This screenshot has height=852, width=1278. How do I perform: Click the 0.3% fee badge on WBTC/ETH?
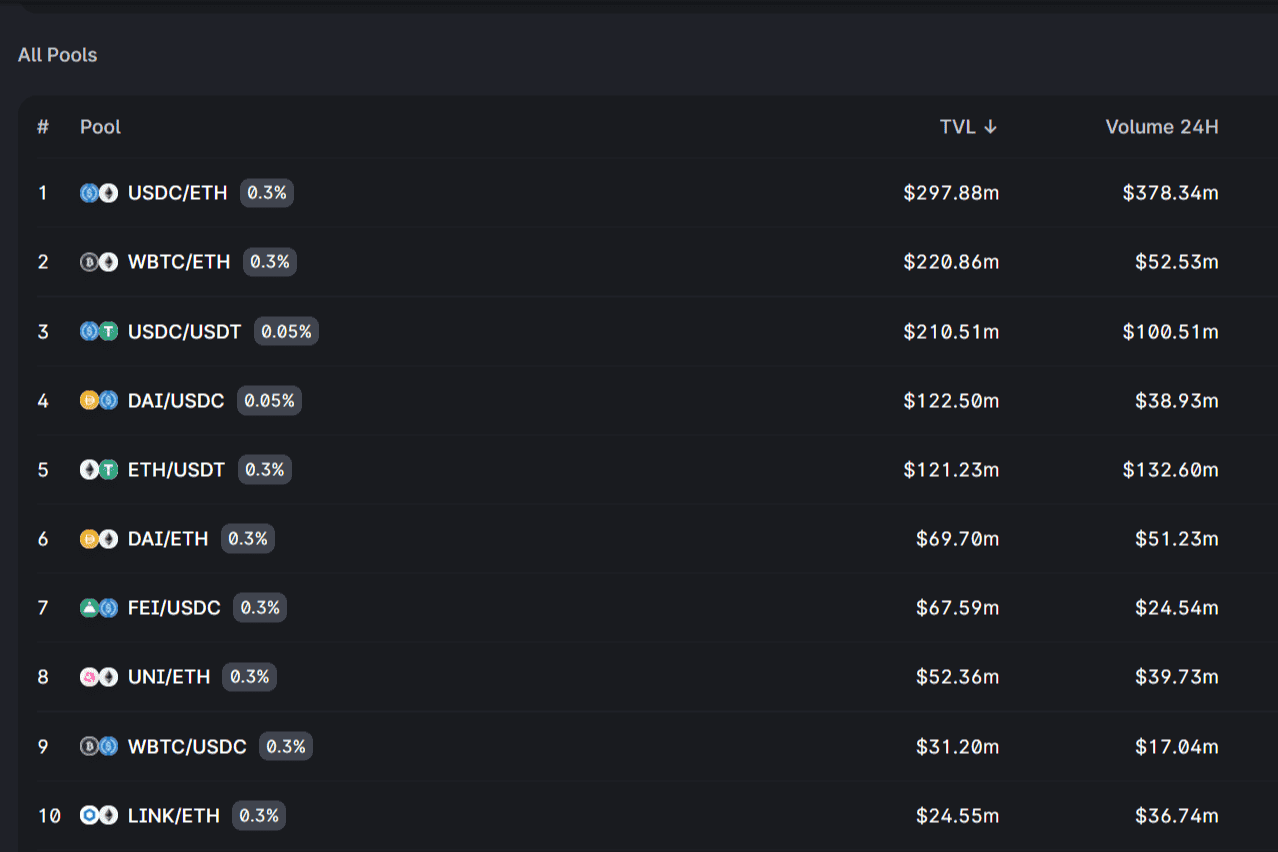[x=269, y=262]
